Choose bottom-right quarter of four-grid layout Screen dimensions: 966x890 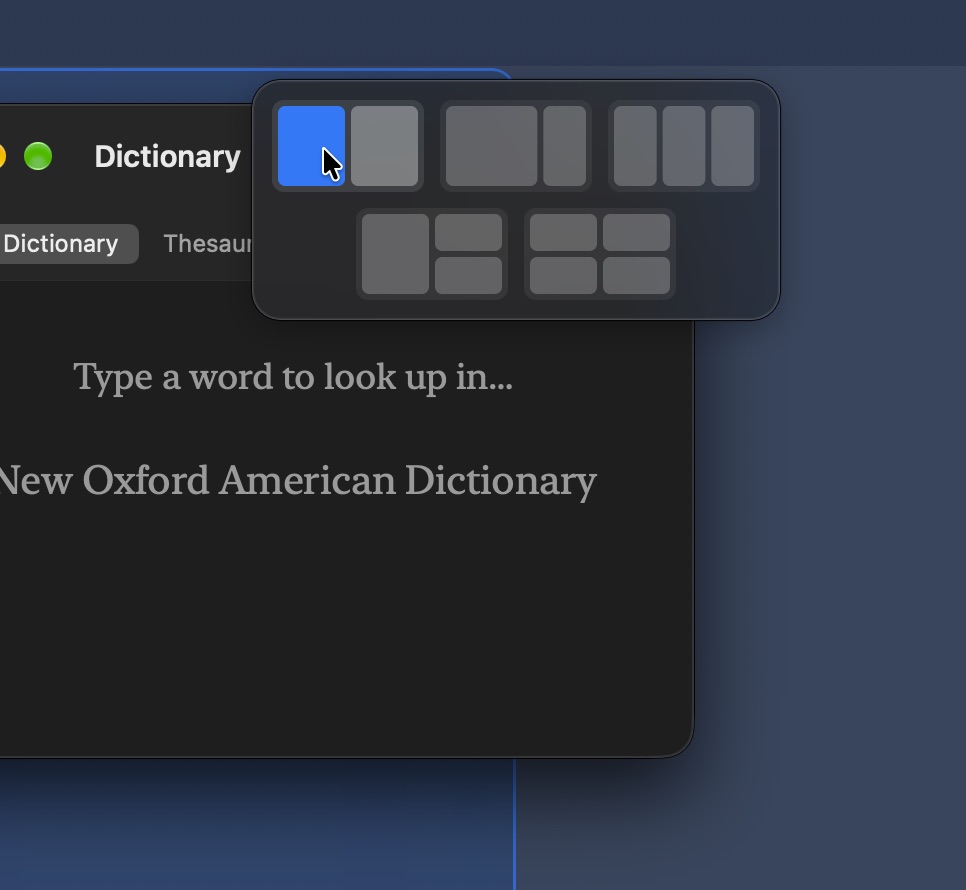(636, 275)
